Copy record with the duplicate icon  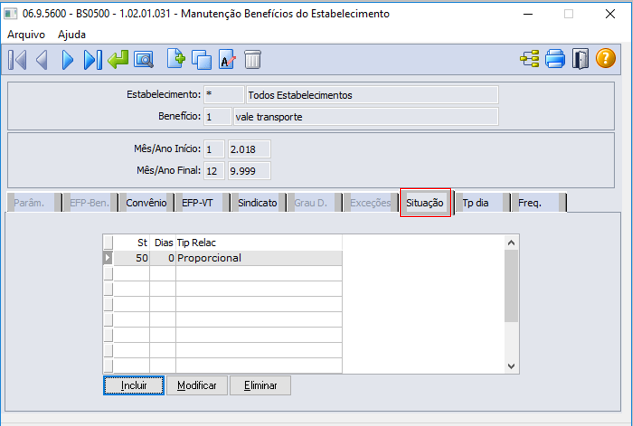[201, 60]
